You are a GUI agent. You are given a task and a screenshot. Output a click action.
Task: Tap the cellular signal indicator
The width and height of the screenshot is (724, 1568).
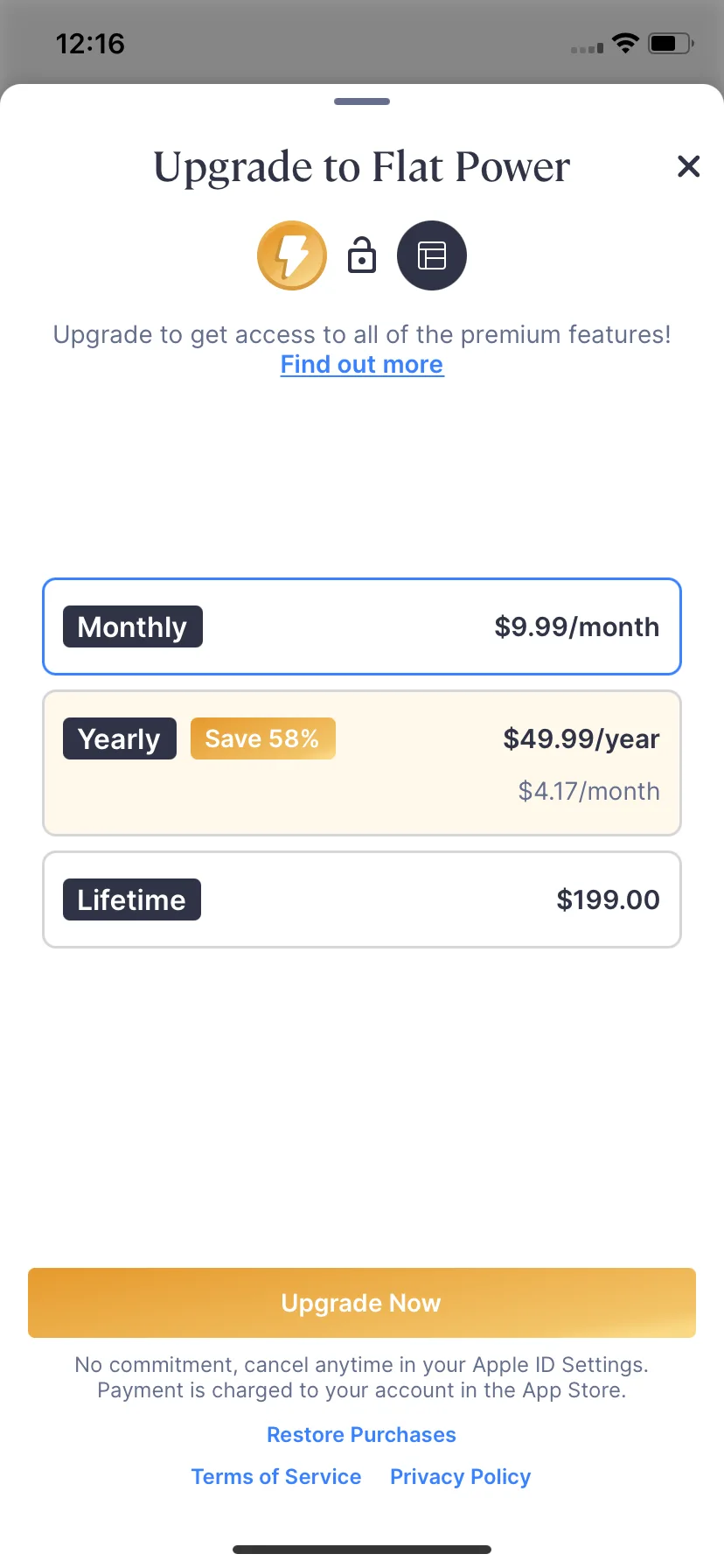587,48
